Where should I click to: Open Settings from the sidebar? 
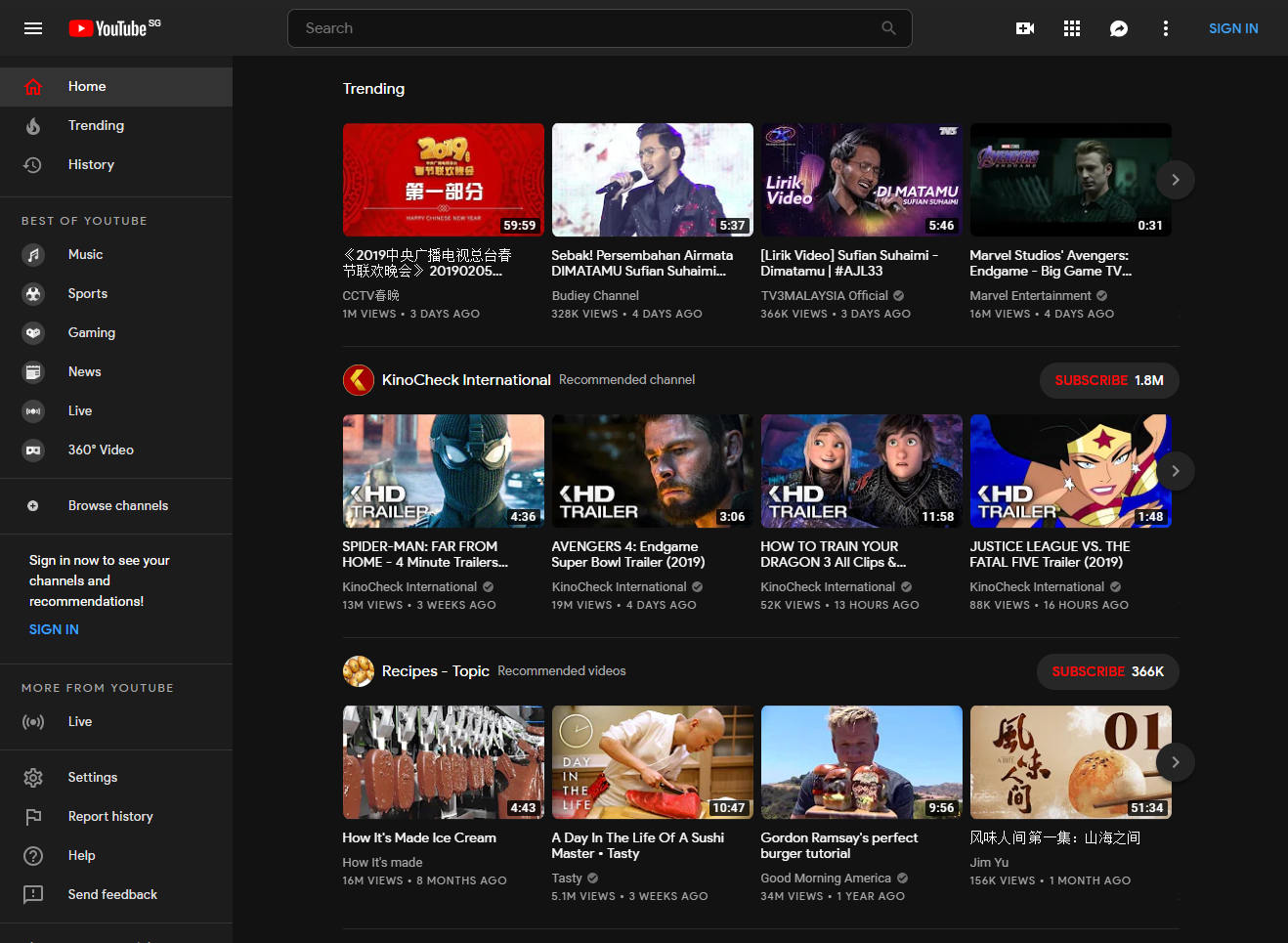pyautogui.click(x=92, y=777)
